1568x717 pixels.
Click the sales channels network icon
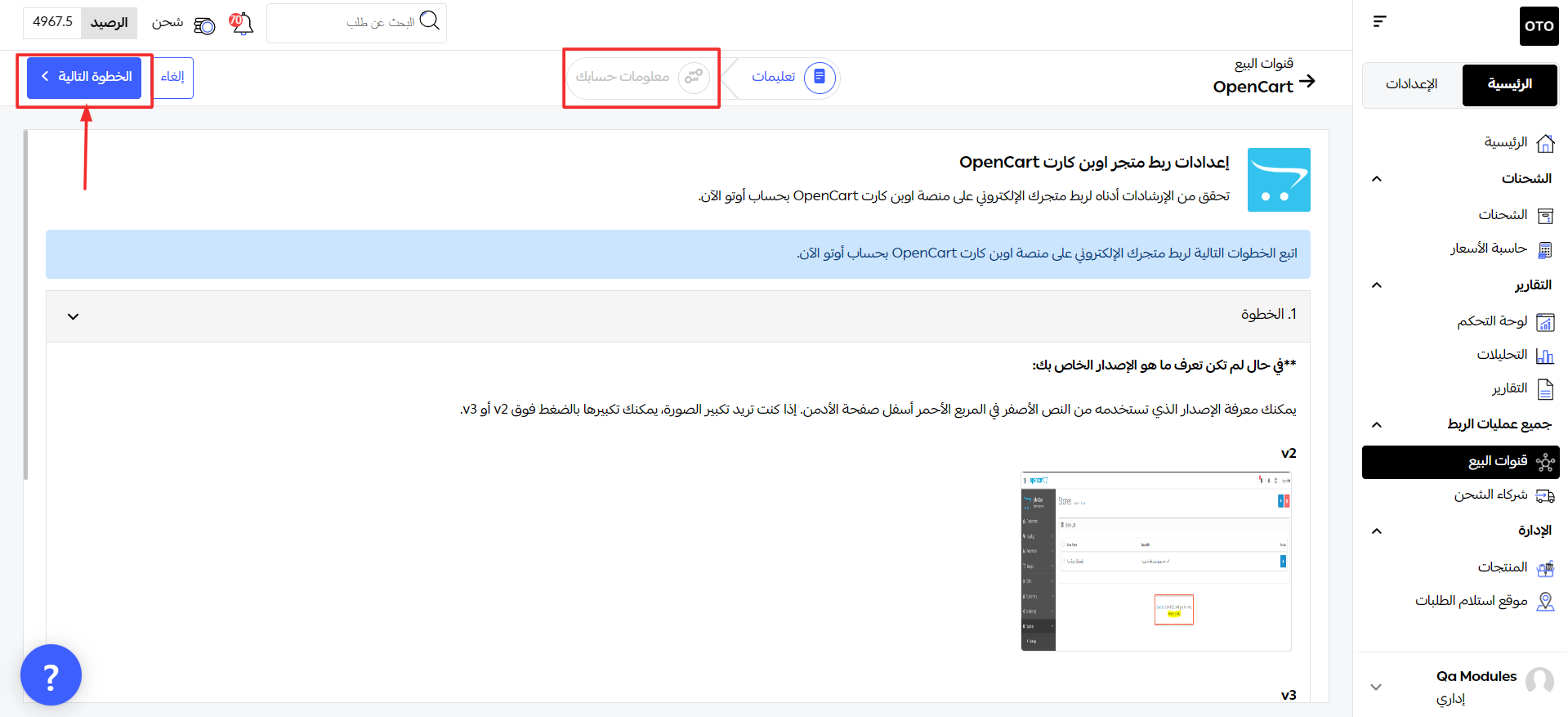tap(1545, 462)
